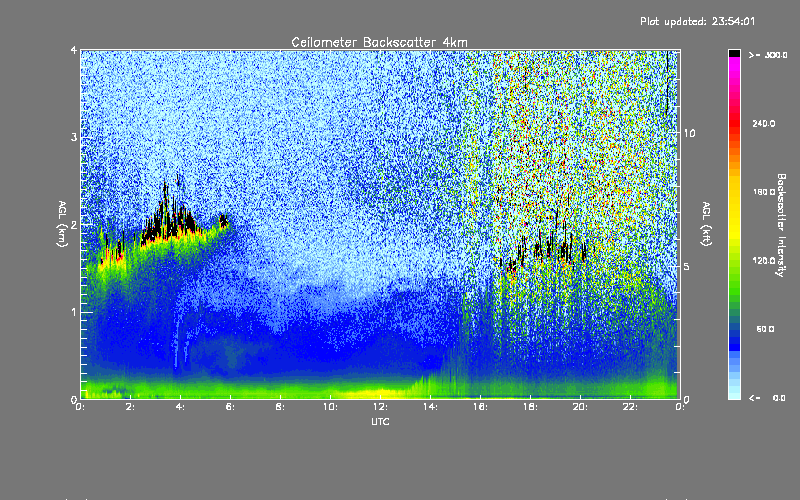The height and width of the screenshot is (500, 800).
Task: Click the "12:" tick on UTC axis
Action: coord(380,407)
